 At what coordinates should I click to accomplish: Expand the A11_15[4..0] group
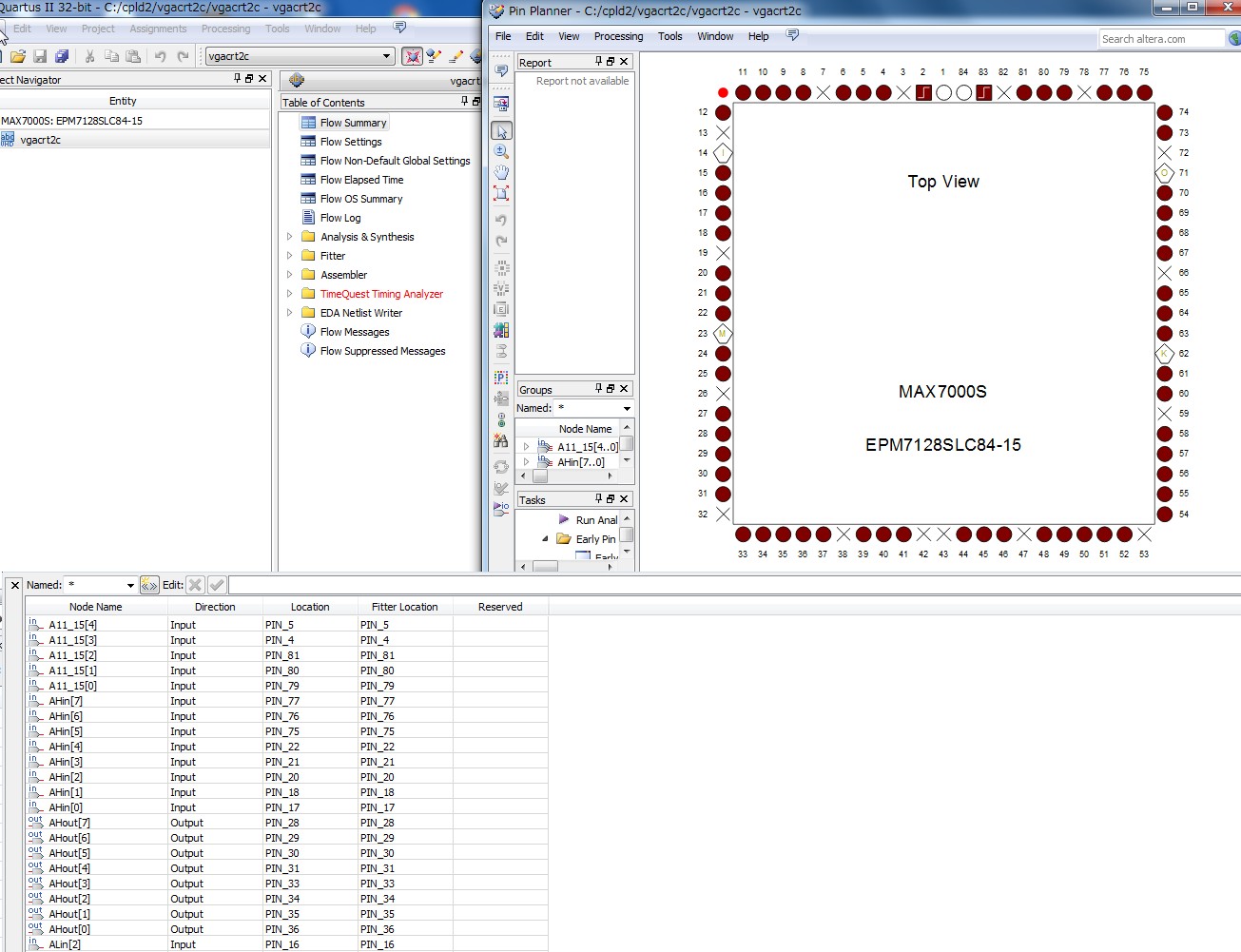coord(526,446)
